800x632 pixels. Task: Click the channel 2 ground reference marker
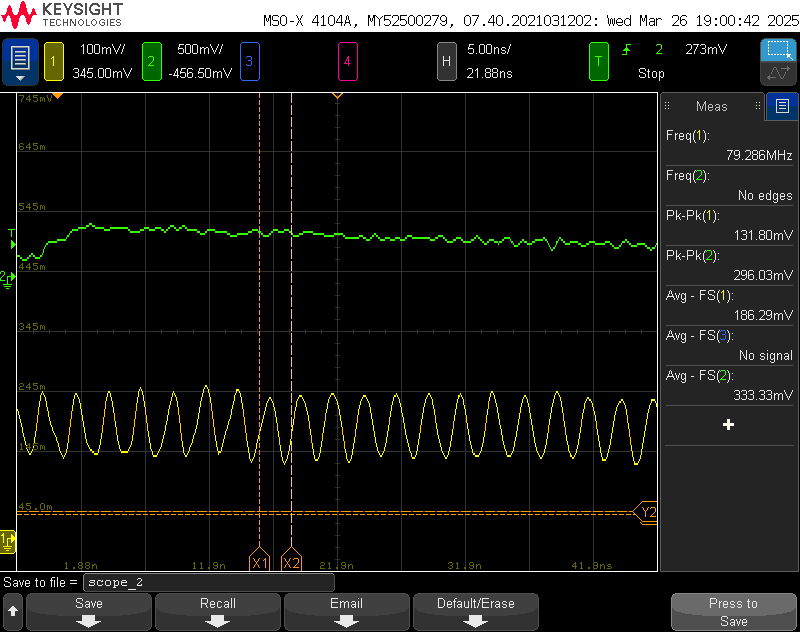pyautogui.click(x=8, y=280)
